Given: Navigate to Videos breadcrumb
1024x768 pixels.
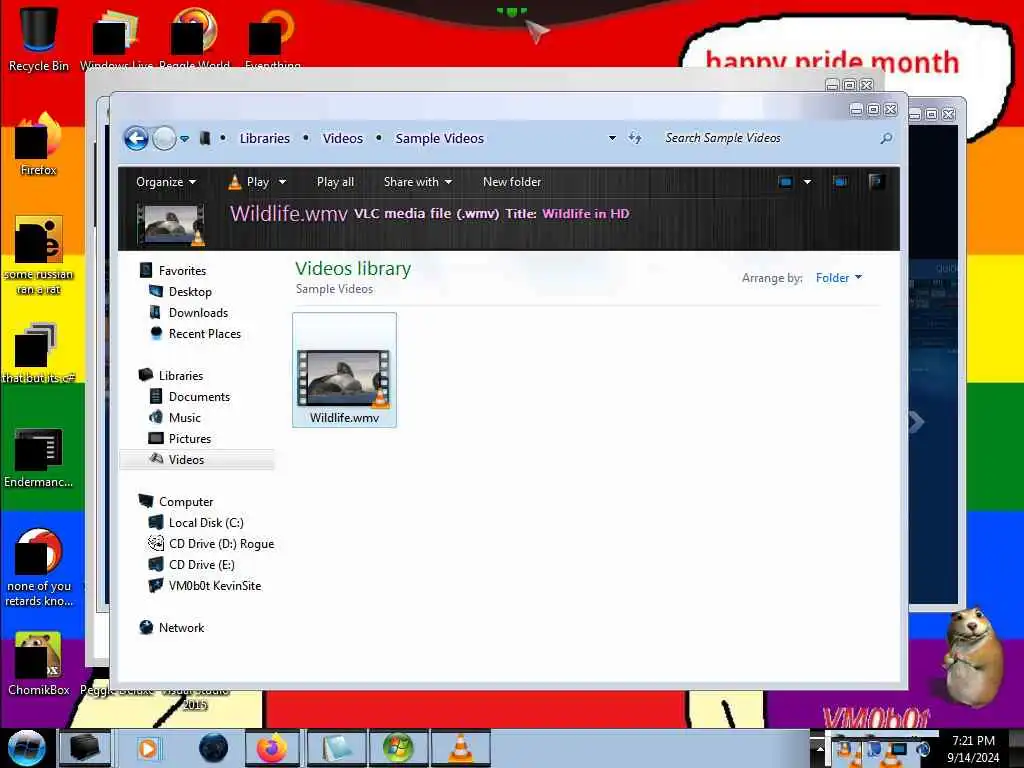Looking at the screenshot, I should point(343,138).
